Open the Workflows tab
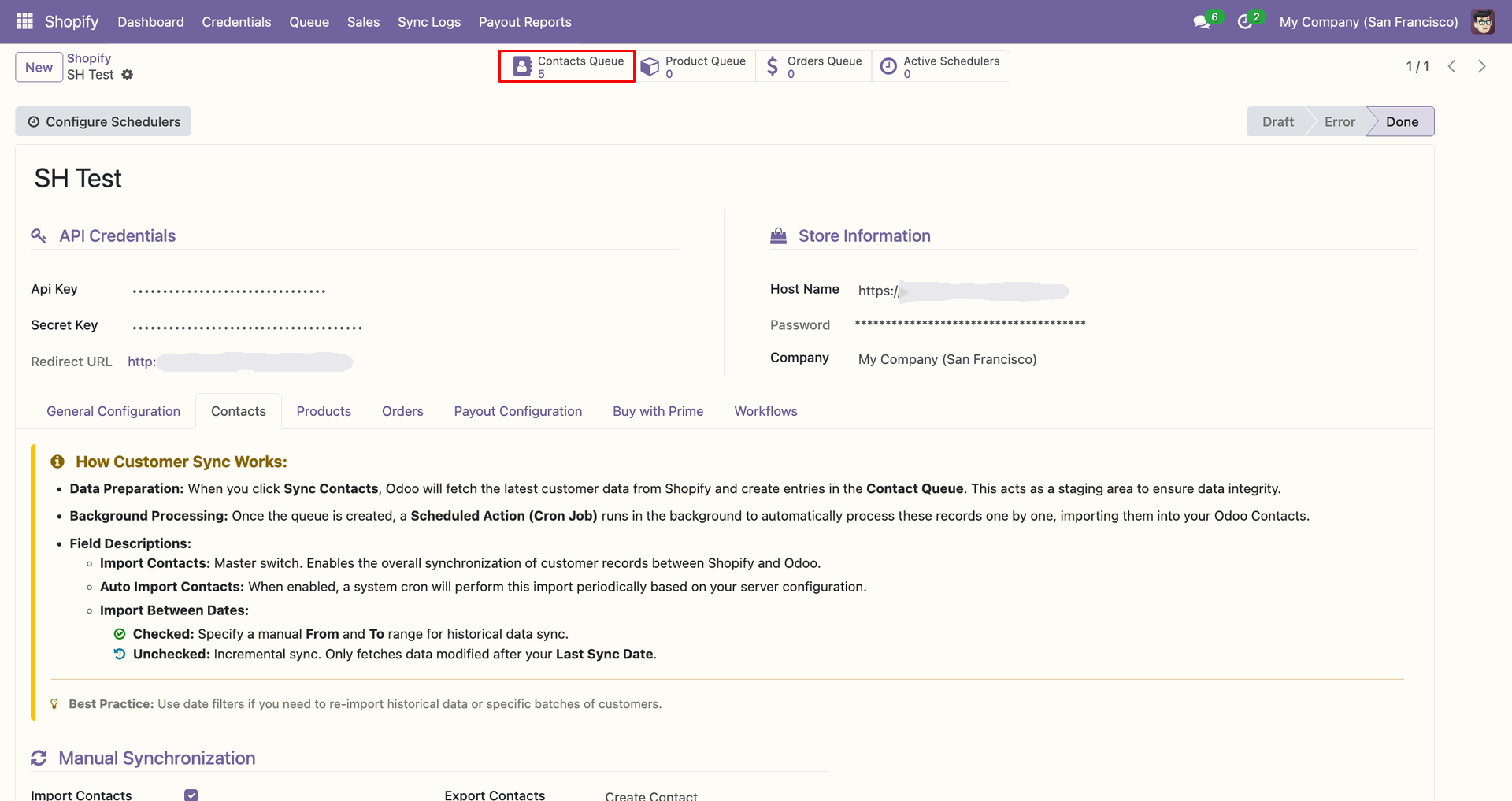The height and width of the screenshot is (801, 1512). click(766, 411)
